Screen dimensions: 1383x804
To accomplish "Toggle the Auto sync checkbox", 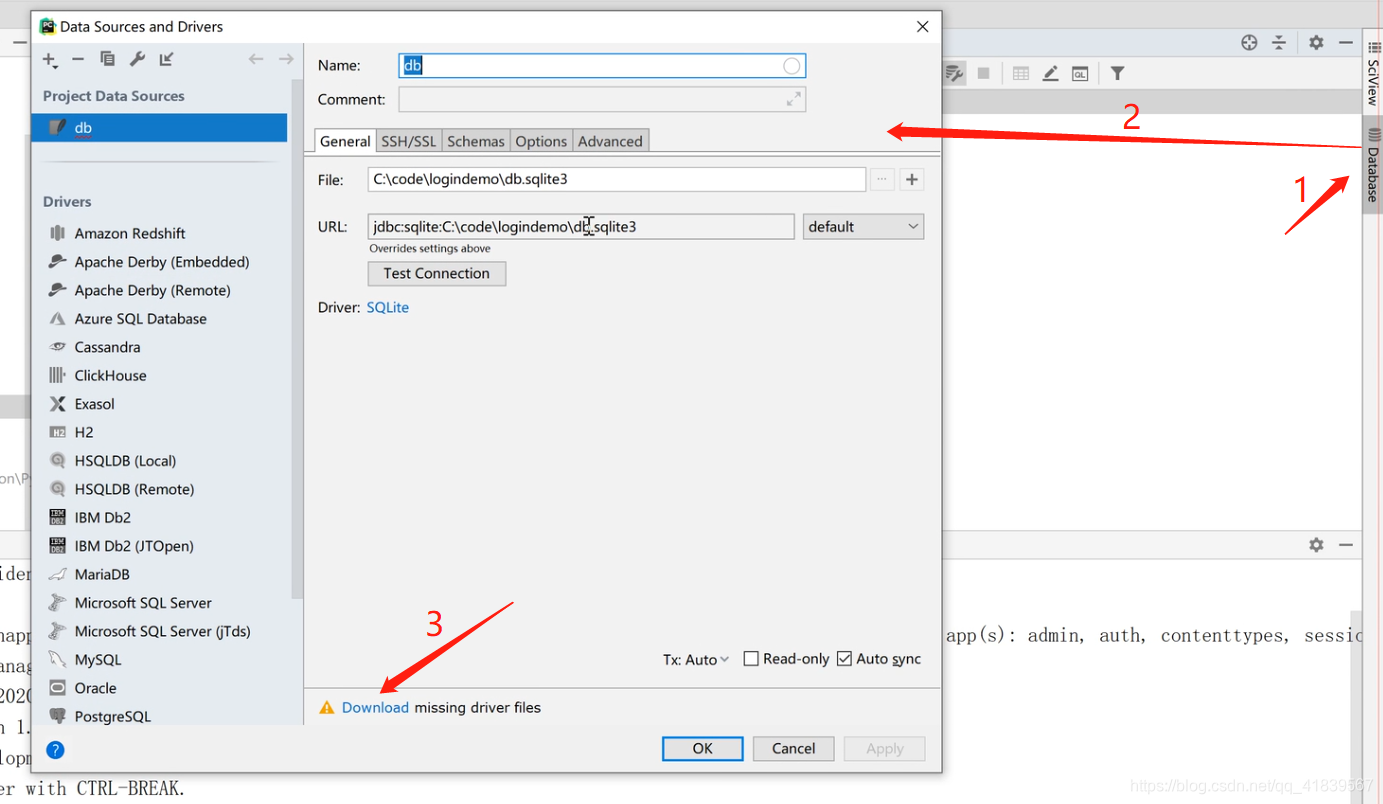I will pos(844,659).
